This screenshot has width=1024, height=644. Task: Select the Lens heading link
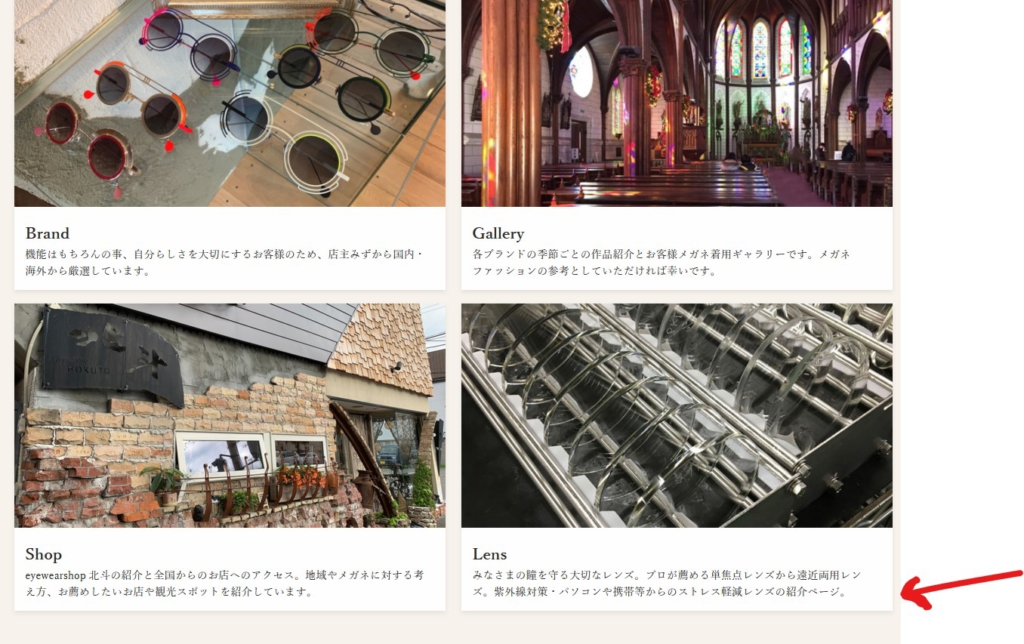pos(490,554)
